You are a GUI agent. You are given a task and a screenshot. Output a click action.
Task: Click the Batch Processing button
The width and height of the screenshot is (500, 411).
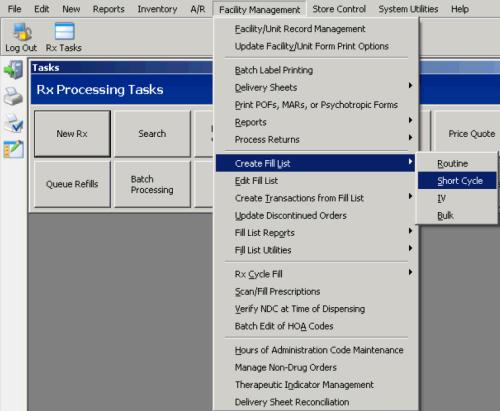click(x=152, y=184)
